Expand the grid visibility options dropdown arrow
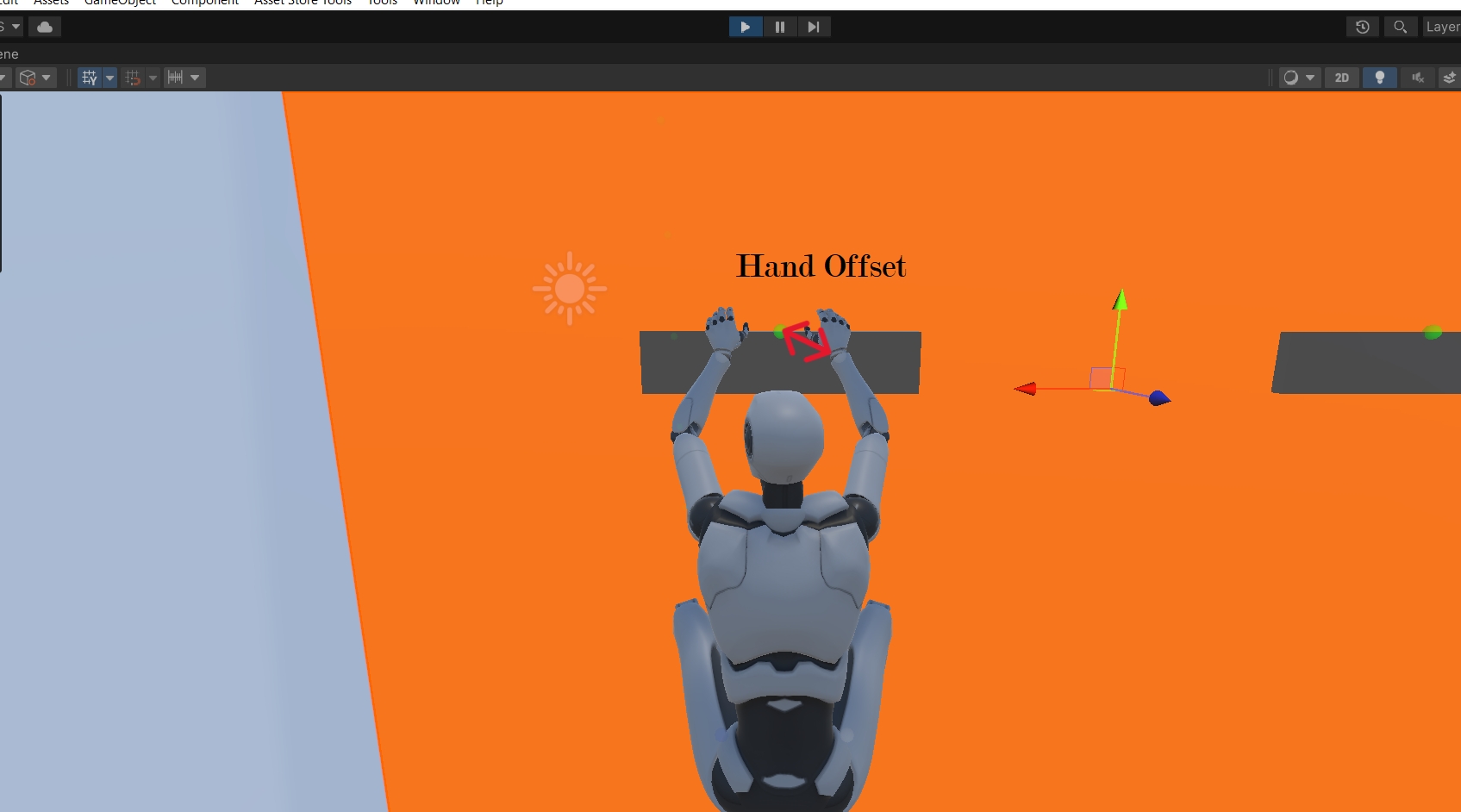The image size is (1461, 812). point(109,78)
